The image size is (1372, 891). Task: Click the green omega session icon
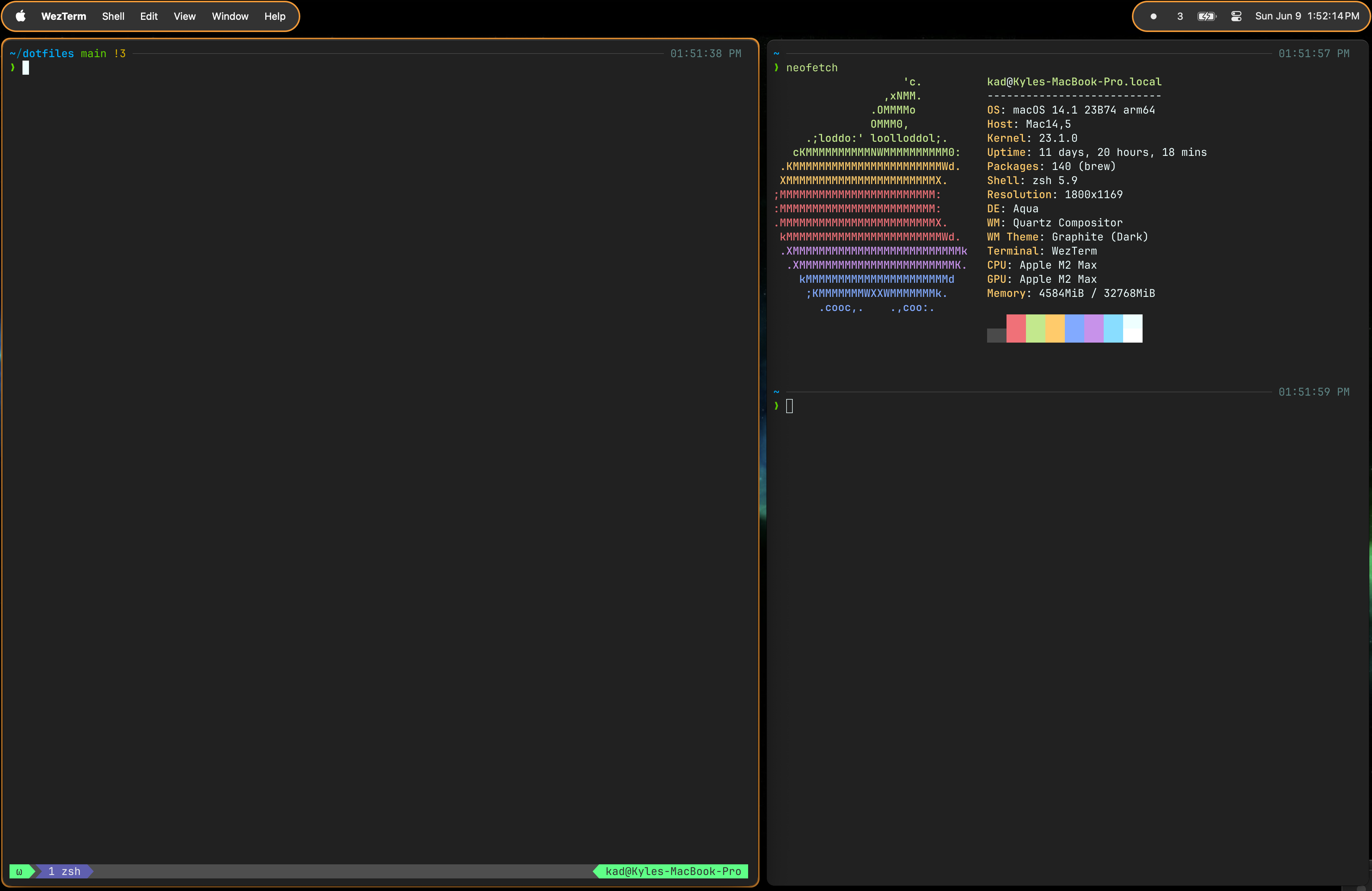[x=19, y=872]
